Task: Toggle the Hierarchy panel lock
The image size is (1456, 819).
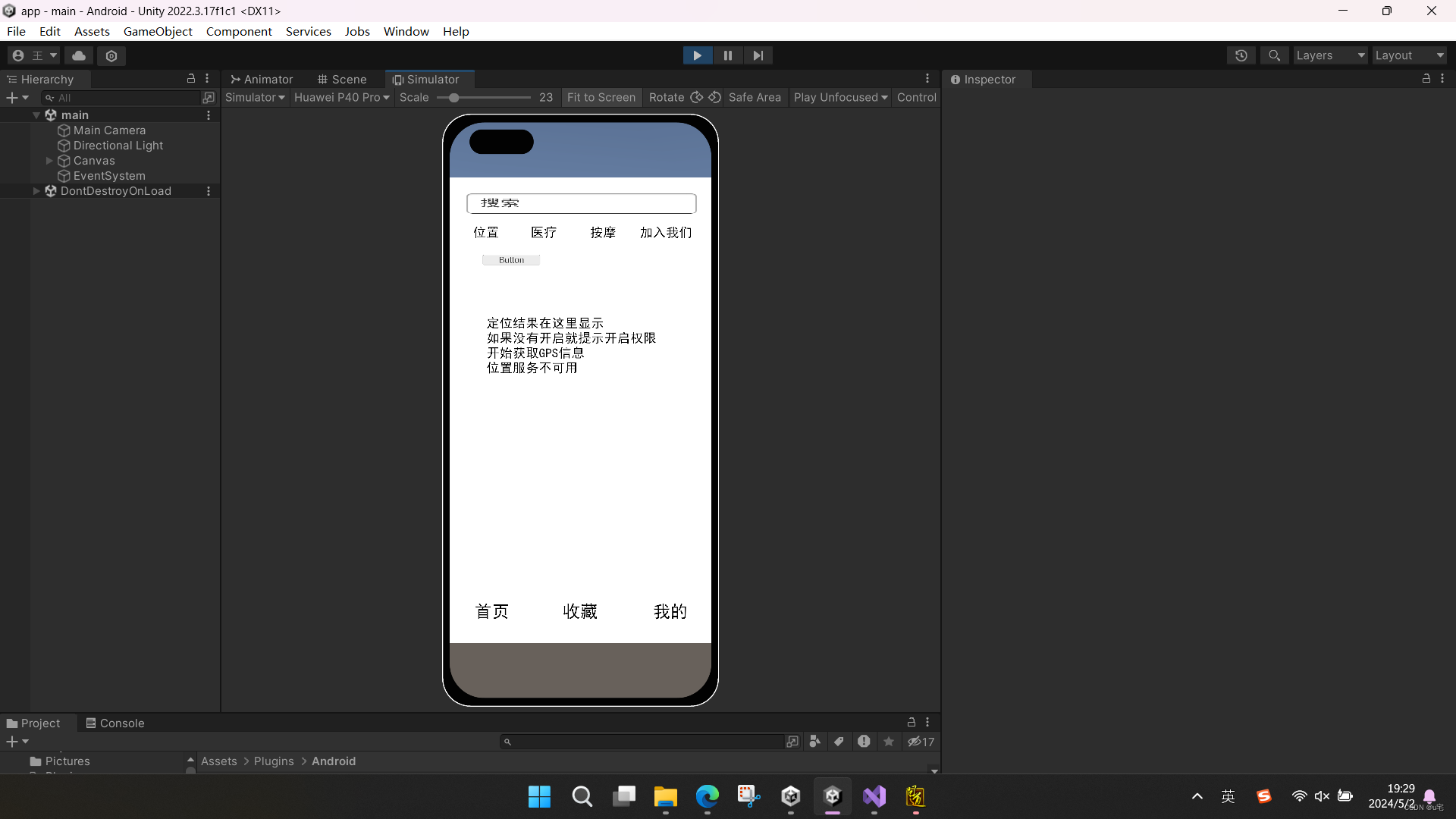Action: [191, 79]
